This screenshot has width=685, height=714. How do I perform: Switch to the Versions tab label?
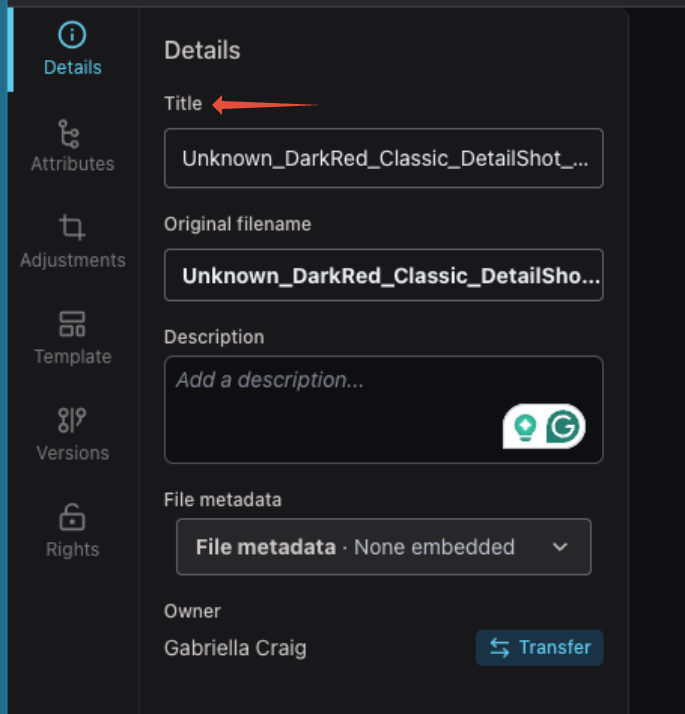click(x=72, y=453)
